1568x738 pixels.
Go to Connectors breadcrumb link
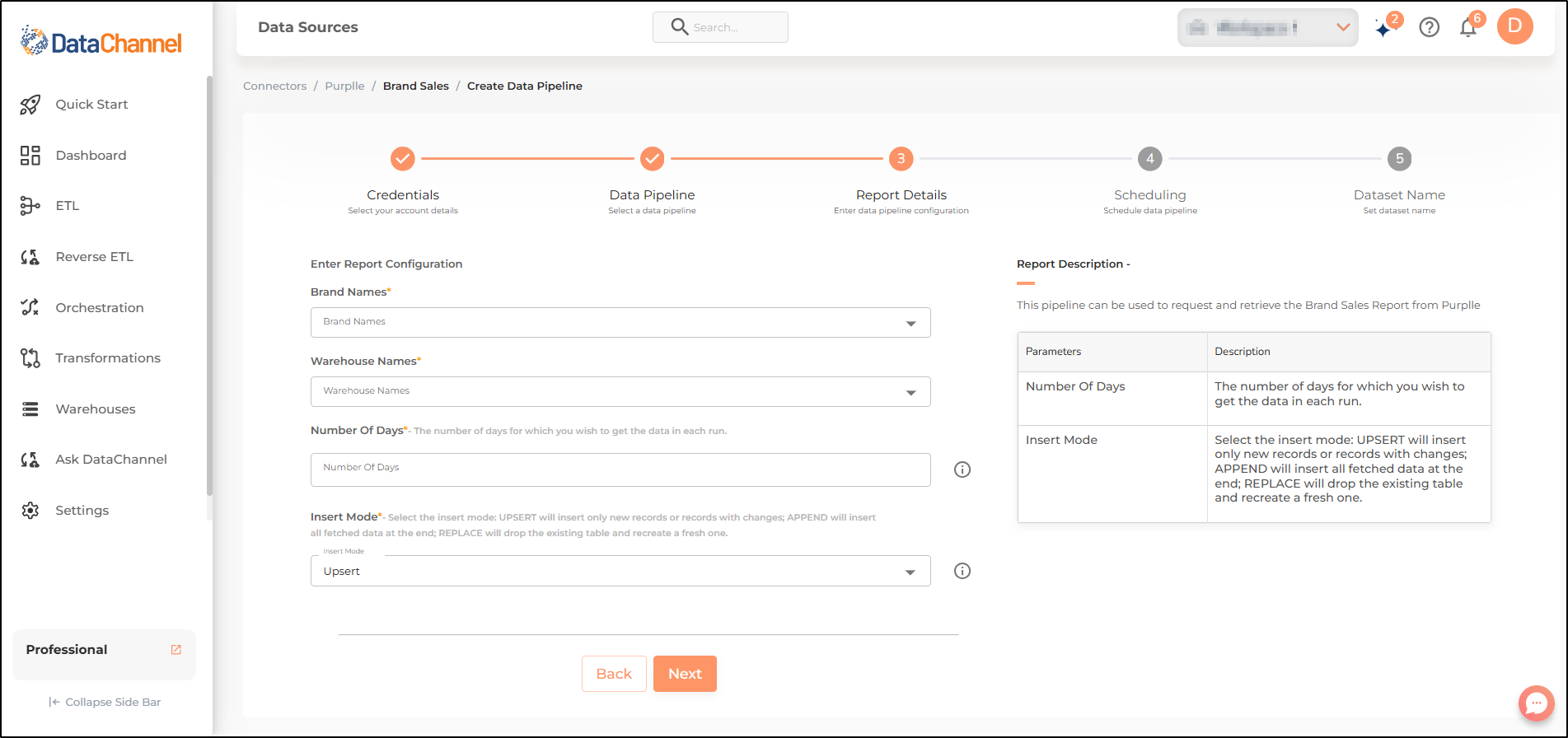coord(274,86)
